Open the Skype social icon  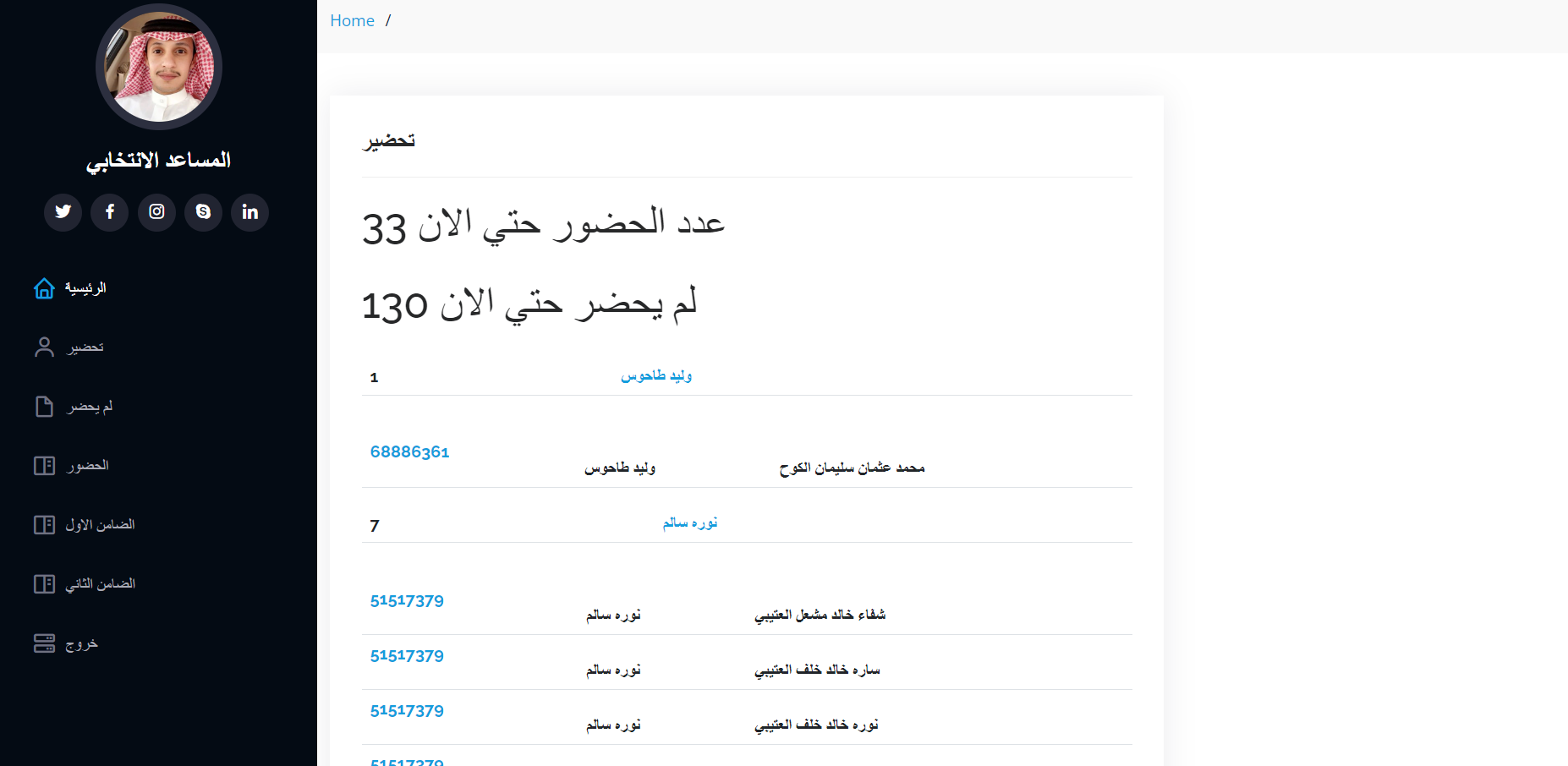203,211
